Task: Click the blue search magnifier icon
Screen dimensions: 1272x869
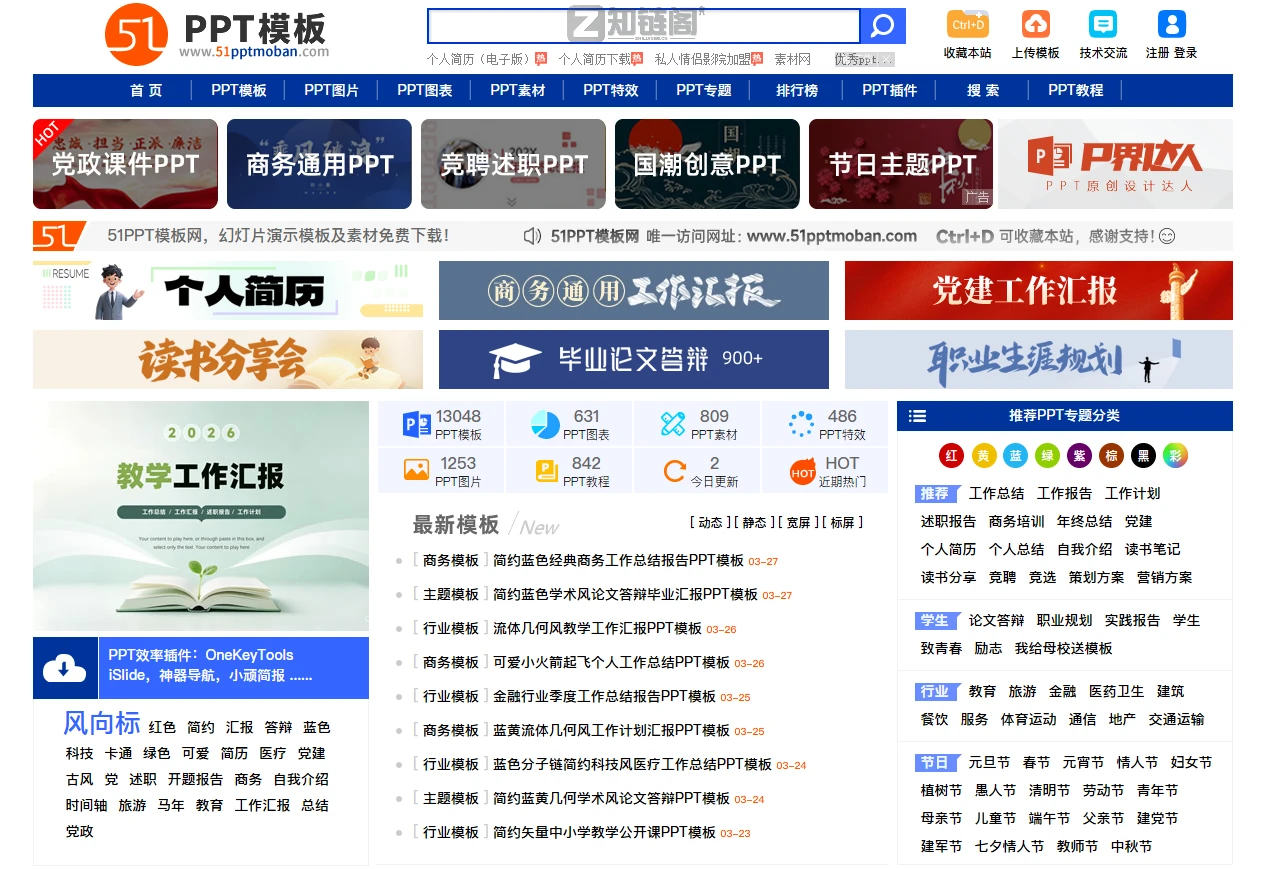Action: coord(881,26)
